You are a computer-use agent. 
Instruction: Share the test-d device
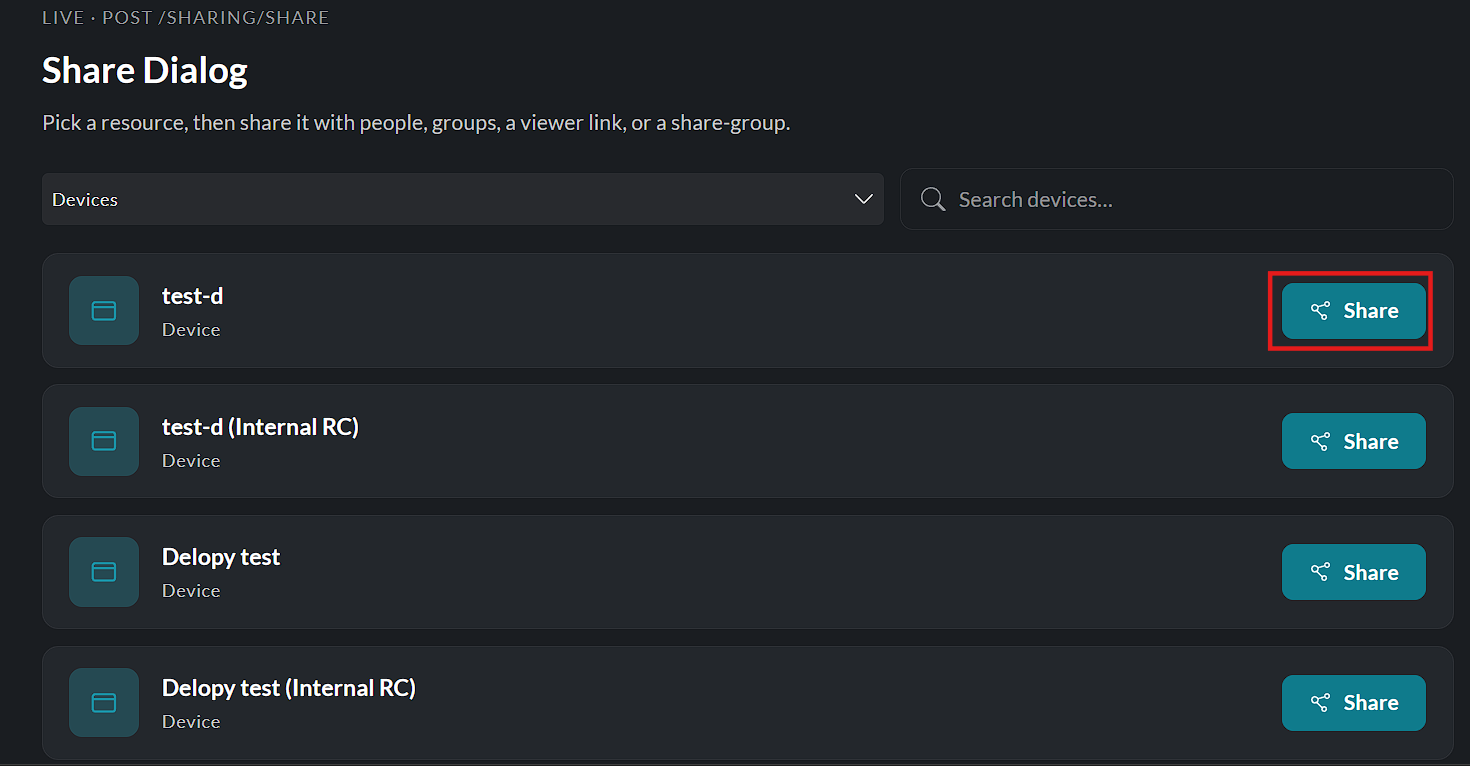click(1353, 311)
